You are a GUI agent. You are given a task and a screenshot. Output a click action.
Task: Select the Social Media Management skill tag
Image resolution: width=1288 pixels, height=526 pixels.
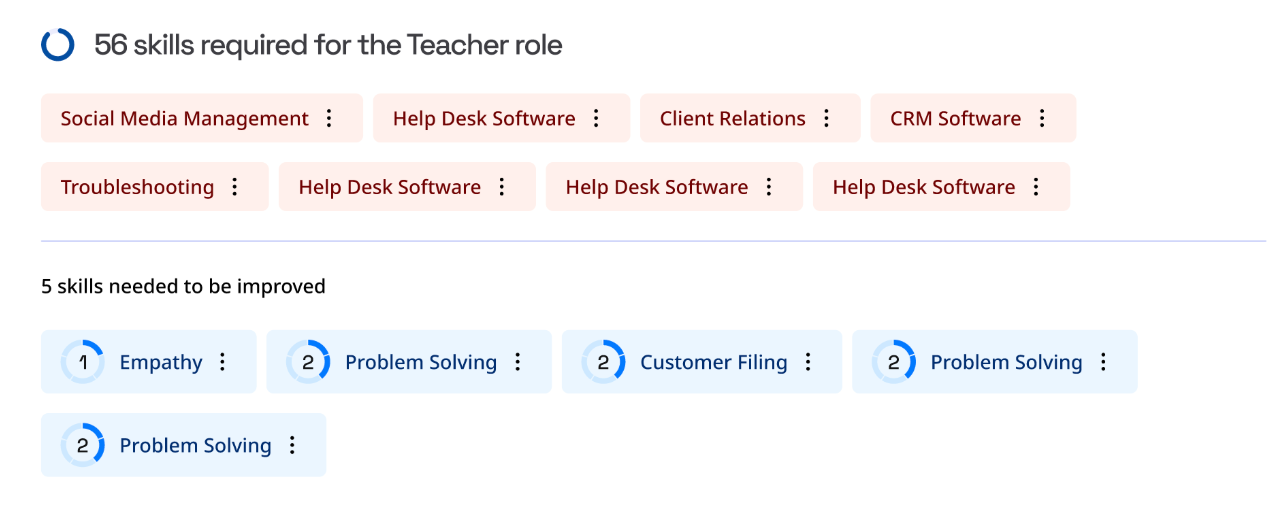point(184,119)
